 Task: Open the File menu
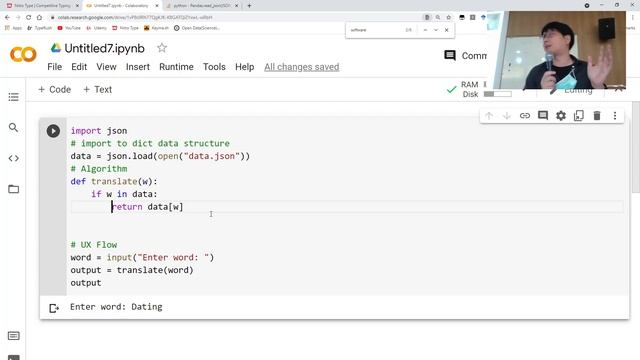pos(55,67)
